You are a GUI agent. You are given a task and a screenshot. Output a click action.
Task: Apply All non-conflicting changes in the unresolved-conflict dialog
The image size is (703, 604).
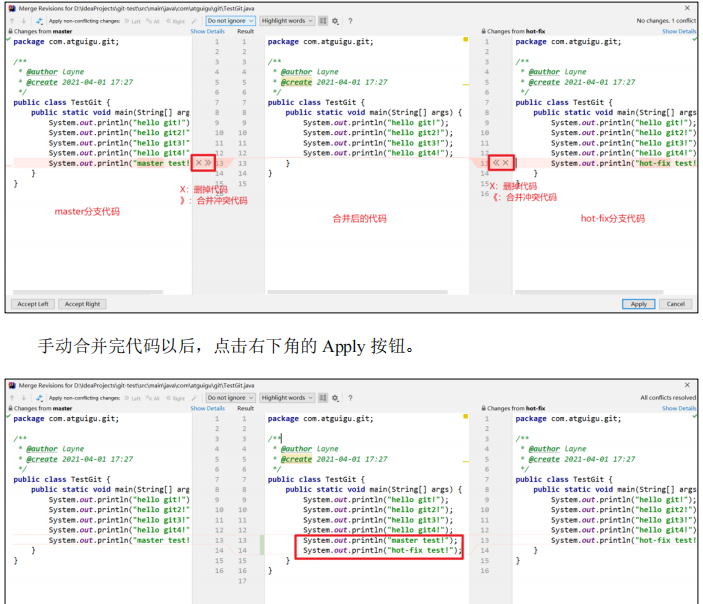click(x=153, y=21)
